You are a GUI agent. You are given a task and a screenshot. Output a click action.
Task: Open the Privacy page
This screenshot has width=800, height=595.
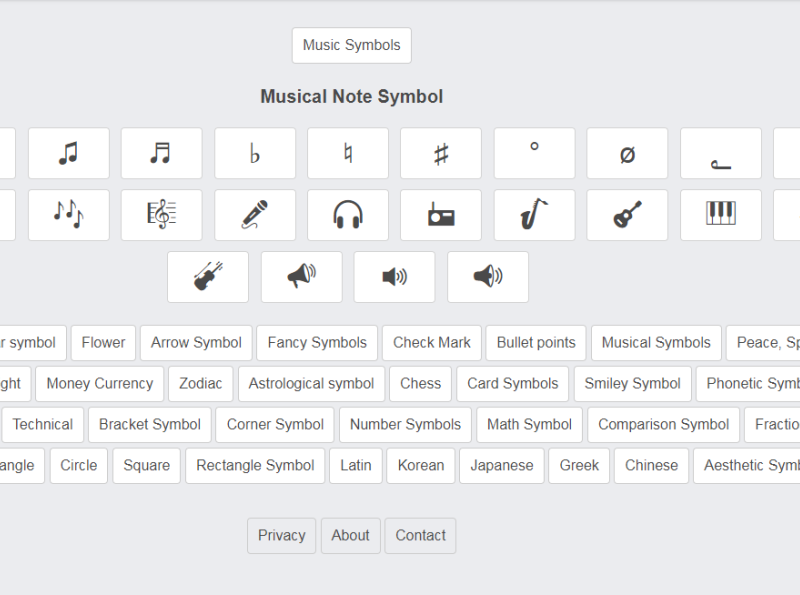[281, 536]
